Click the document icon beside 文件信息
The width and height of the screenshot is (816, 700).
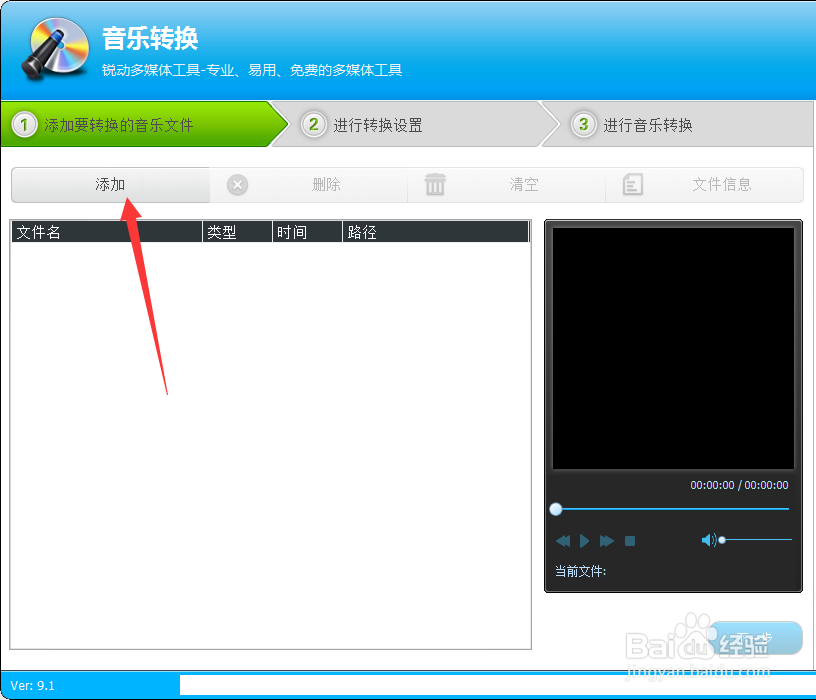click(633, 184)
